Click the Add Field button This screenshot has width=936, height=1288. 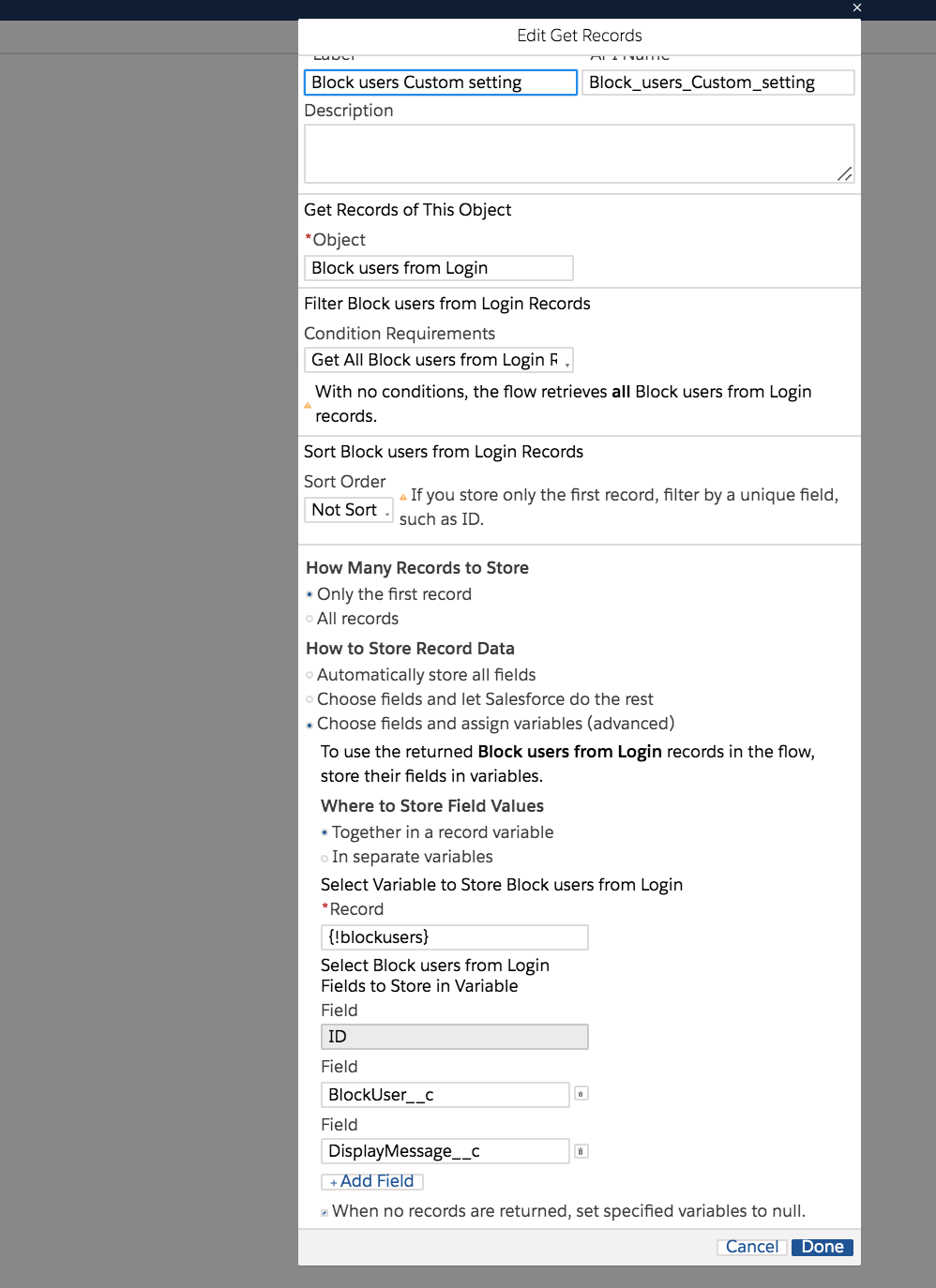click(372, 1181)
